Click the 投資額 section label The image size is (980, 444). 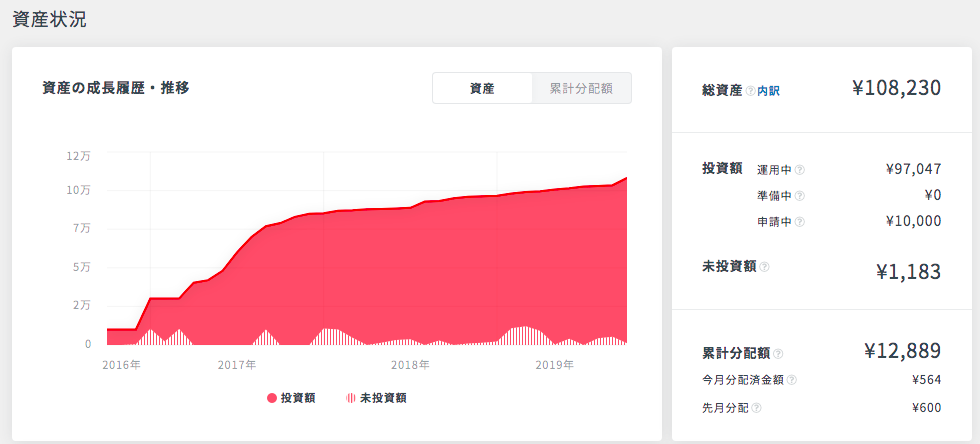click(x=722, y=169)
